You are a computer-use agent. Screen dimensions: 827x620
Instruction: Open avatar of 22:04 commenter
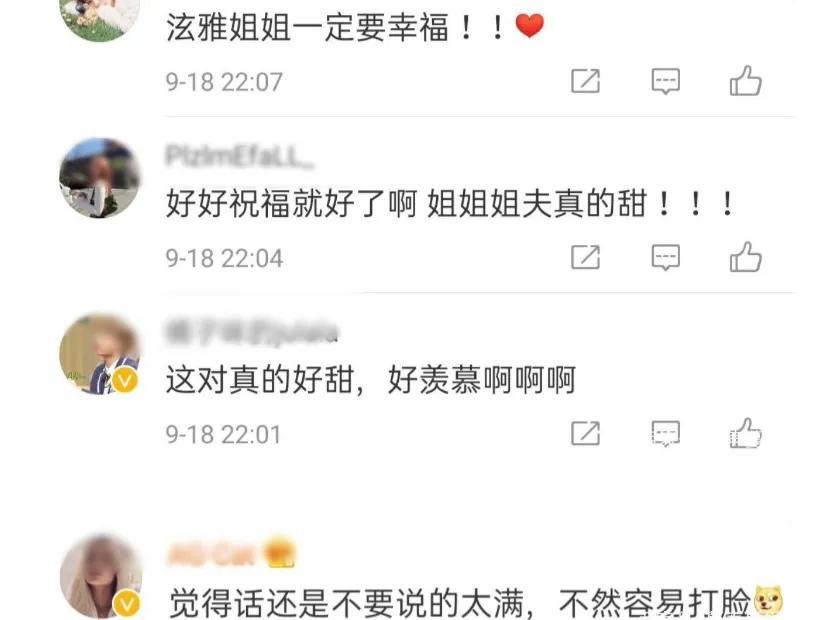point(100,178)
